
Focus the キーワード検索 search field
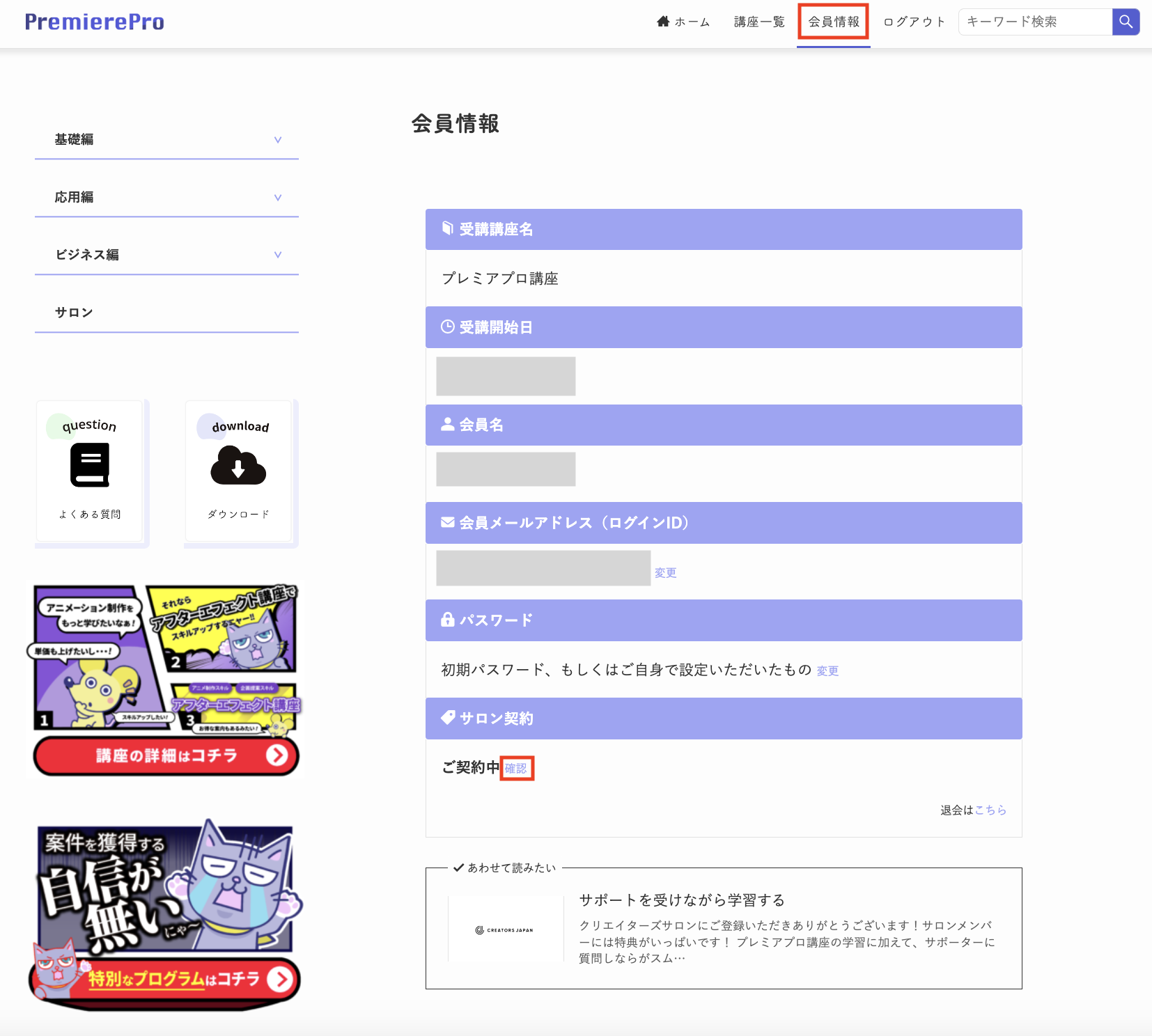click(x=1035, y=22)
